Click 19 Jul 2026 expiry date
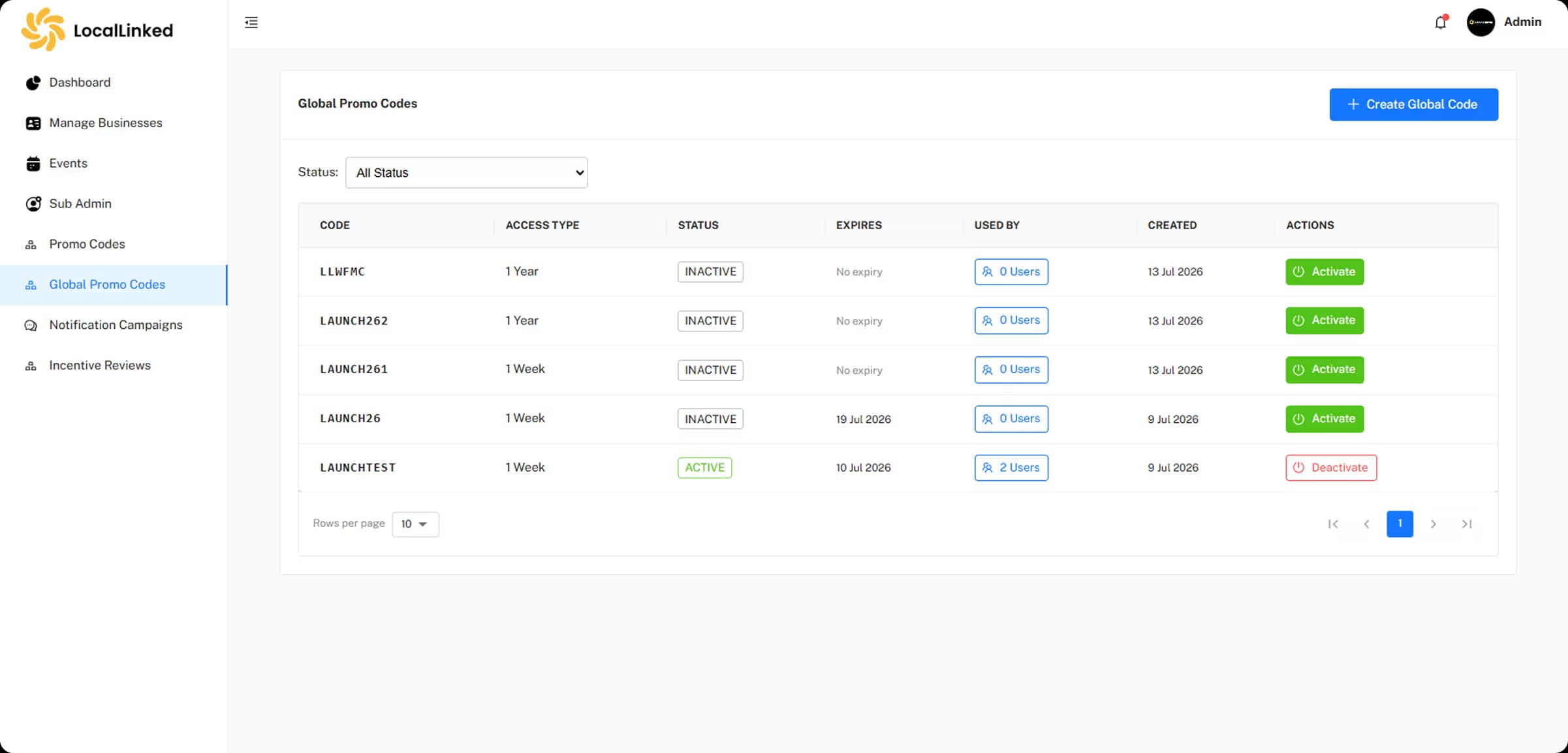This screenshot has height=753, width=1568. tap(863, 419)
